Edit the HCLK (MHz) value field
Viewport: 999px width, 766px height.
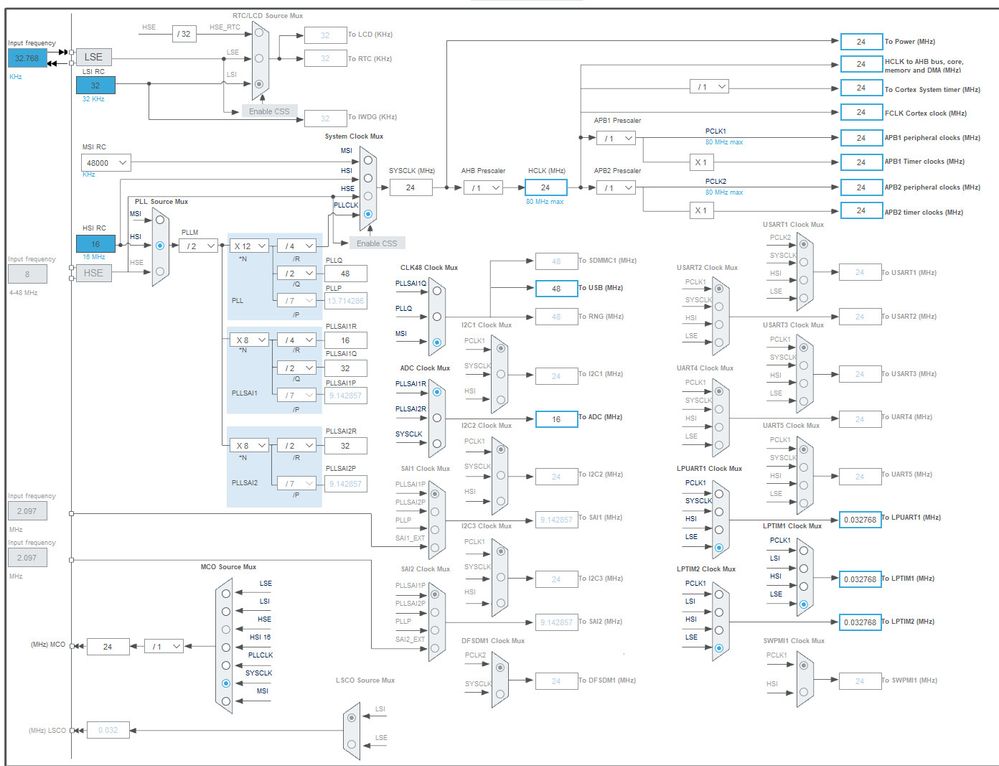click(x=546, y=187)
